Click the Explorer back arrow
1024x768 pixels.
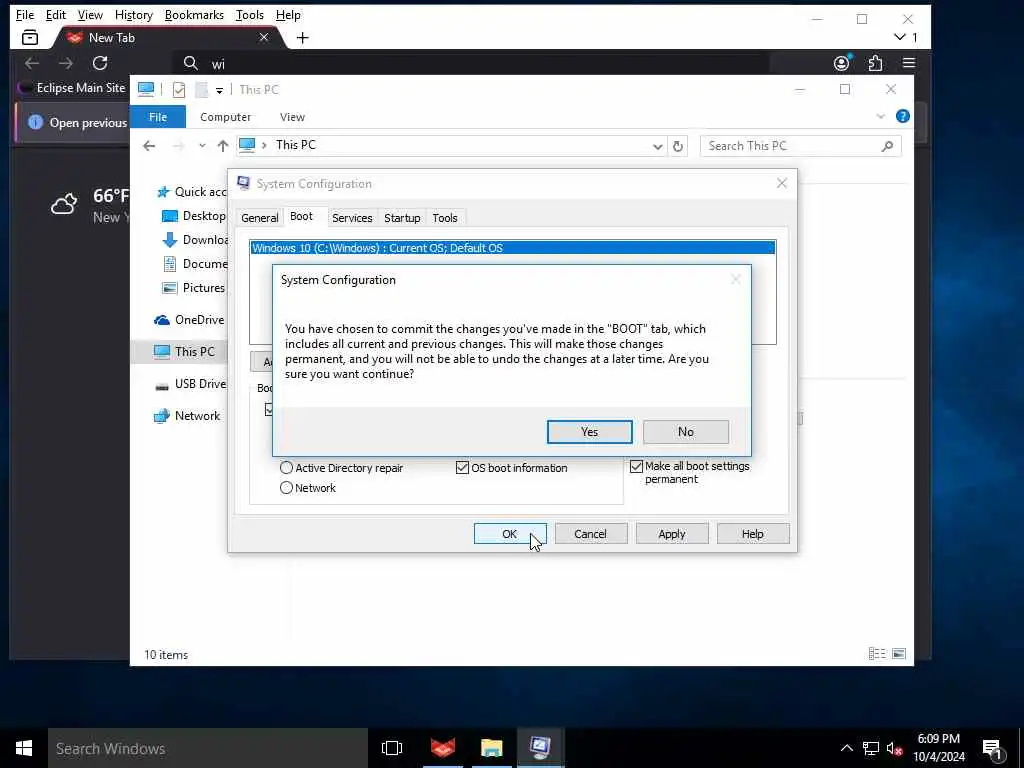pos(149,146)
